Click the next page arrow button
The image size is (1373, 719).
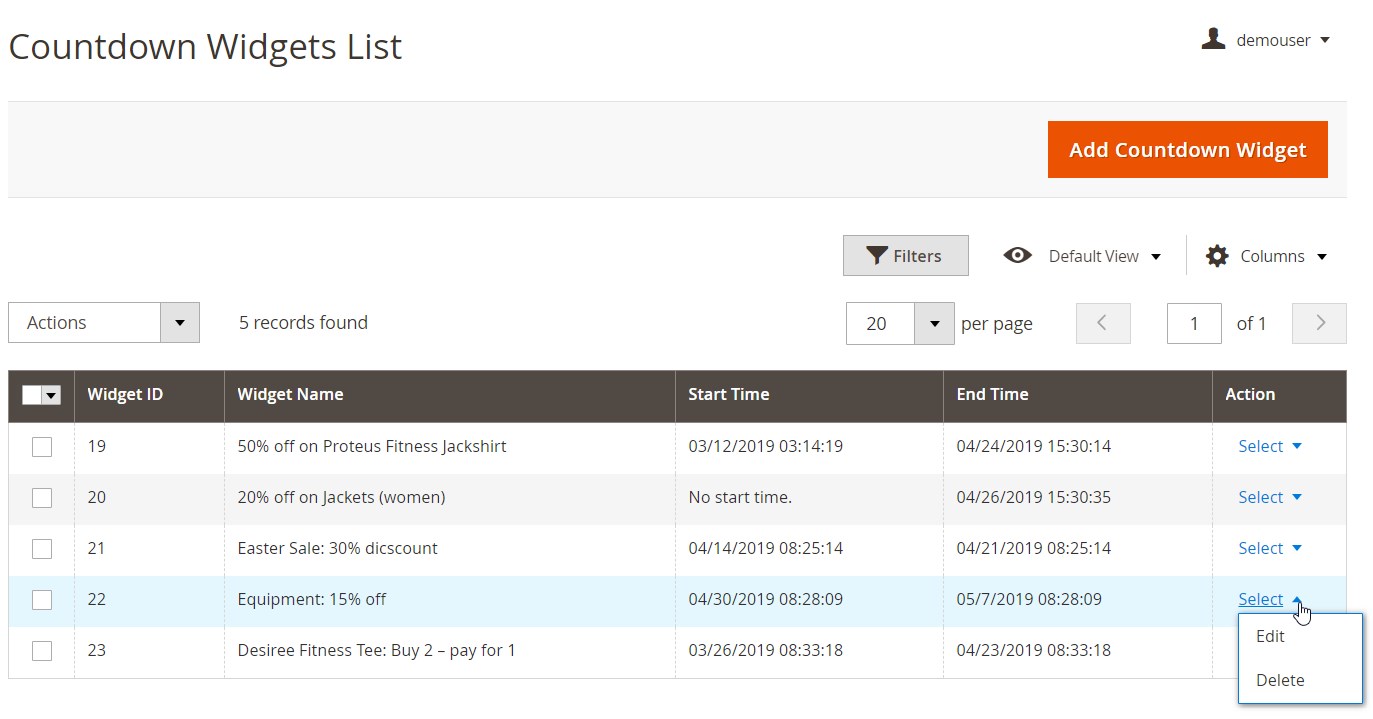tap(1319, 323)
